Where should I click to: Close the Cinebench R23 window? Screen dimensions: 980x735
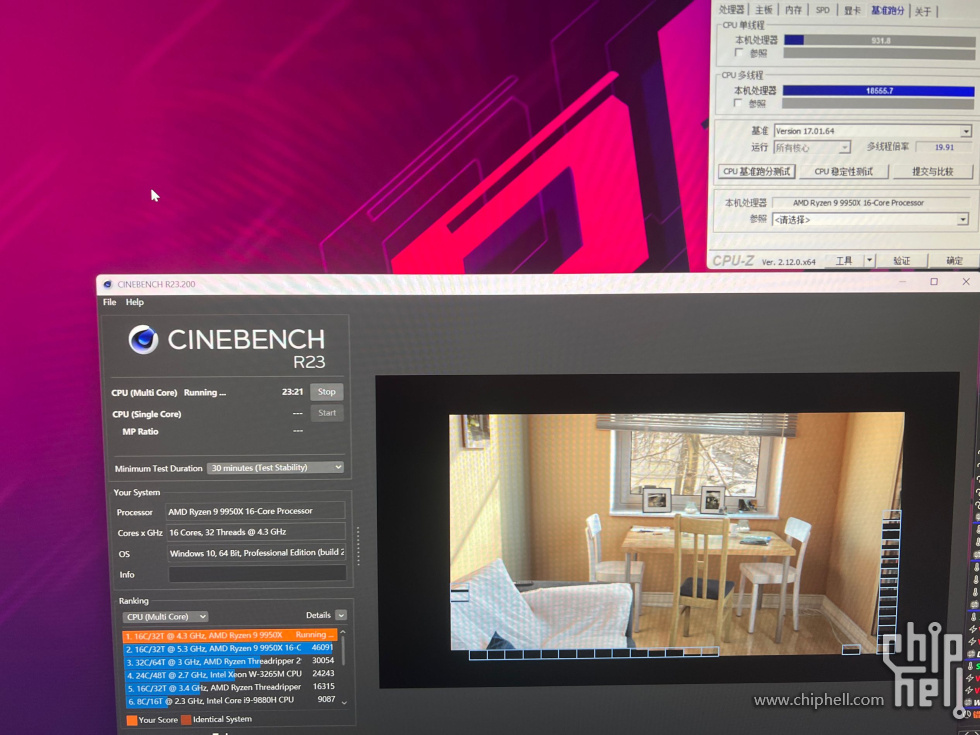point(966,282)
